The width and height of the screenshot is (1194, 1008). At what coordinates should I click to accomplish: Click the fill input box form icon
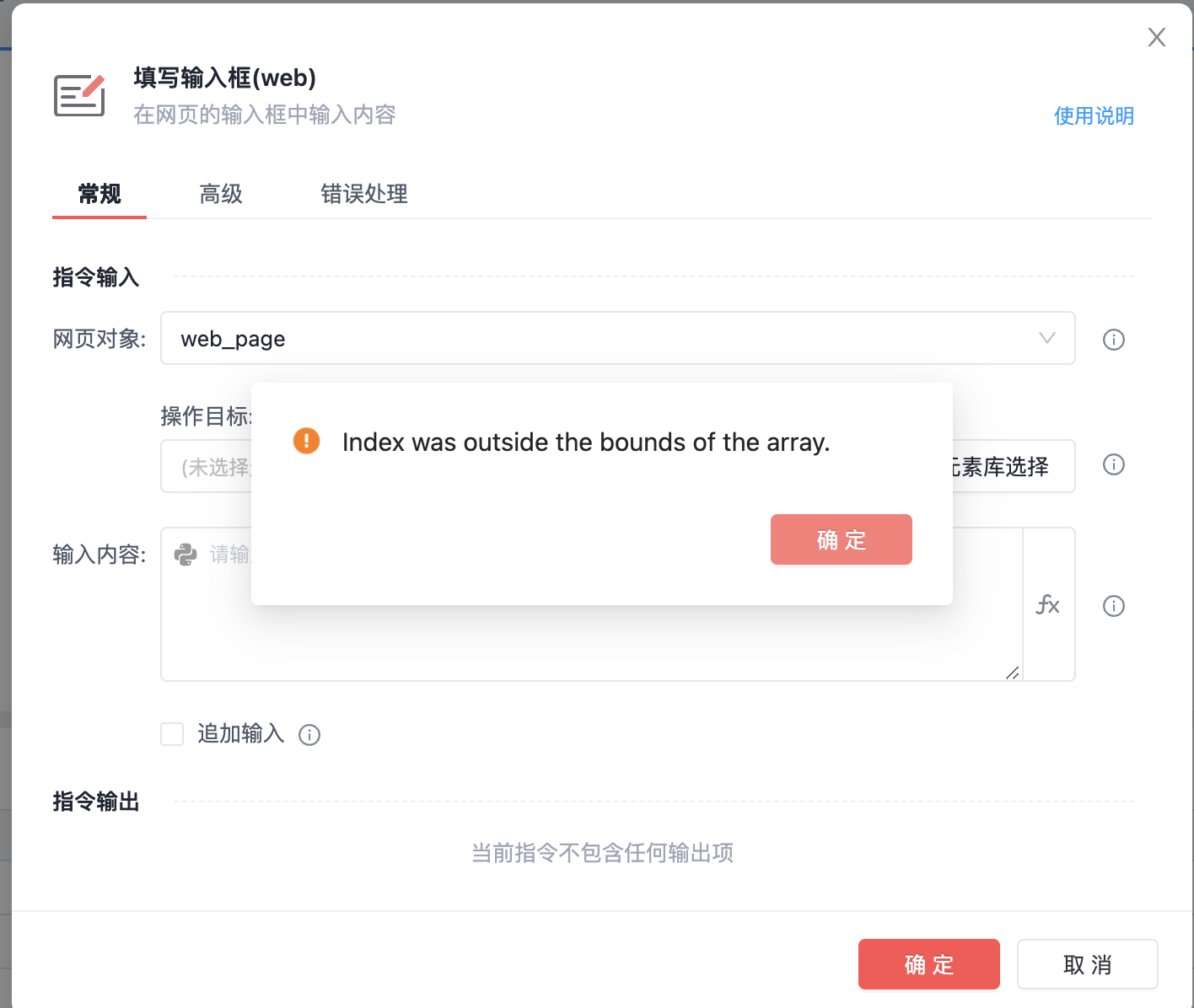click(x=79, y=95)
